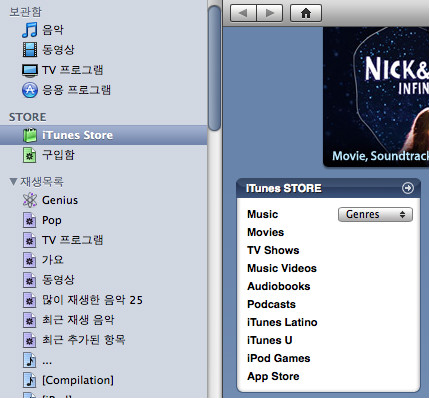Open the iTunes U section
429x398 pixels.
[269, 340]
